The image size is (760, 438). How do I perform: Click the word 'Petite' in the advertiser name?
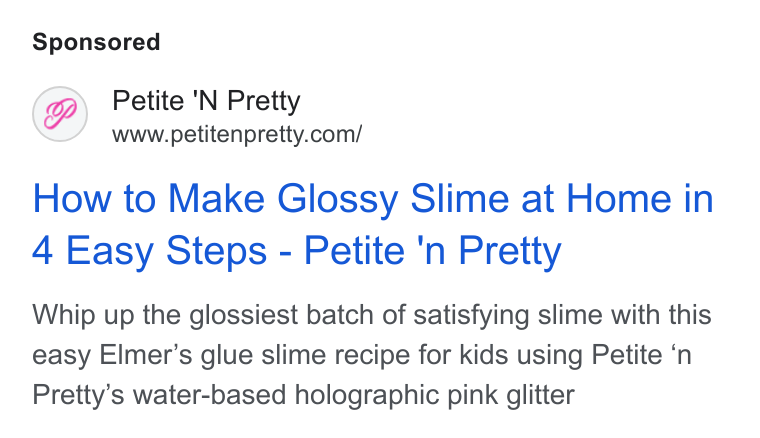[x=148, y=101]
